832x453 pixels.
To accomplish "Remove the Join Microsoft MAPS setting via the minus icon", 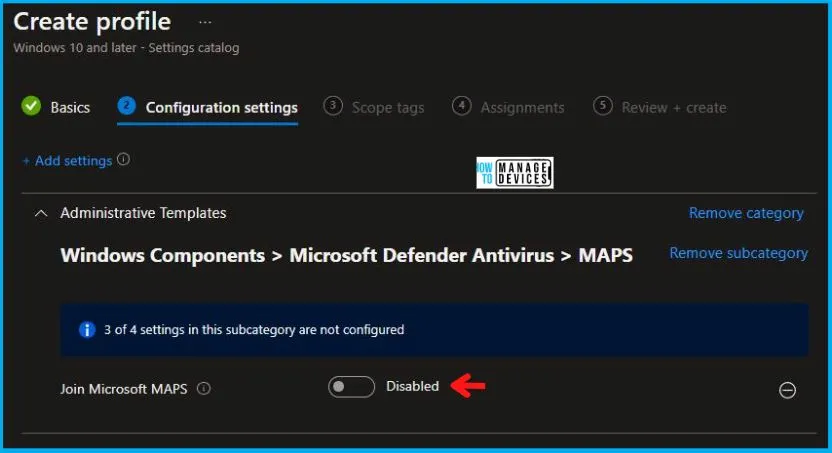I will click(x=787, y=390).
